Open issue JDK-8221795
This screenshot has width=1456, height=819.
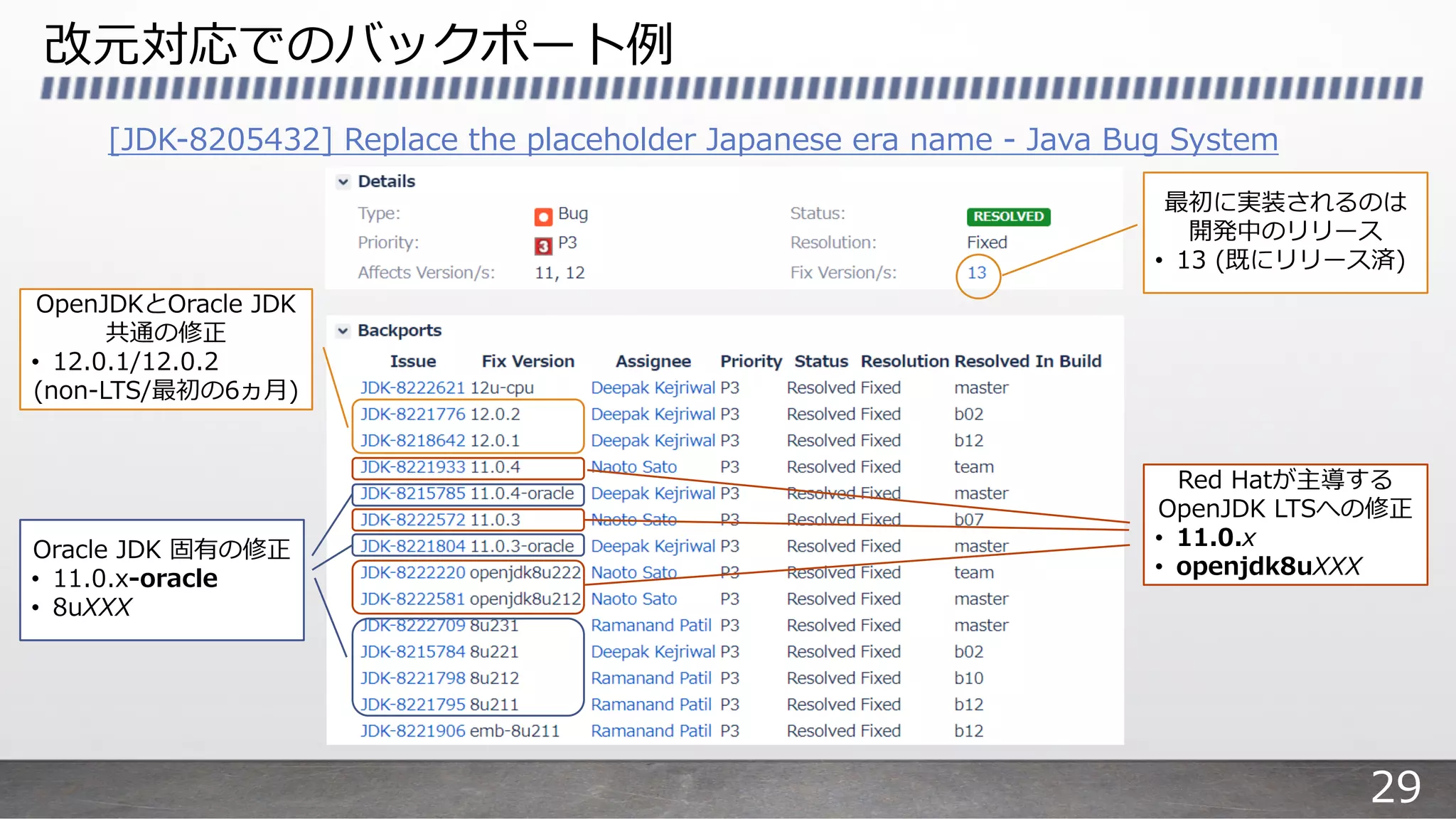412,705
